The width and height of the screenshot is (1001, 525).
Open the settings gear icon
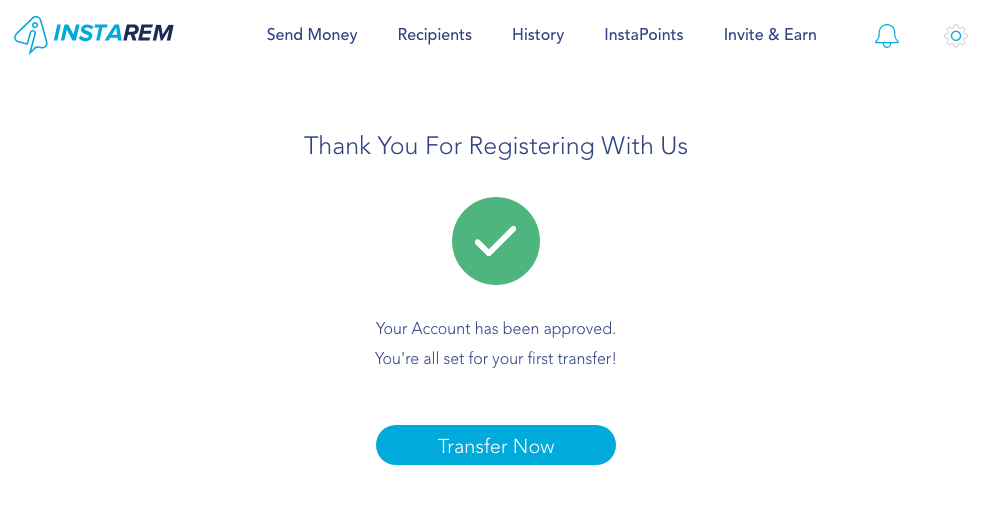pyautogui.click(x=956, y=36)
